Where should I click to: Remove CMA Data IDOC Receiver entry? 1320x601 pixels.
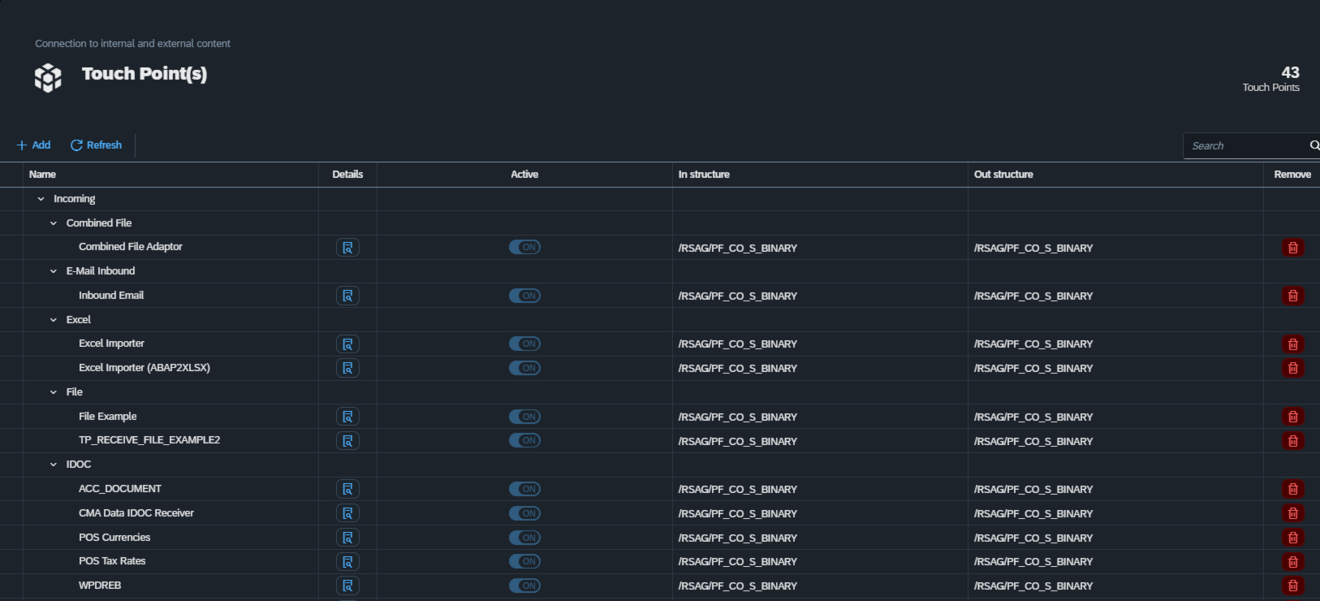coord(1292,513)
